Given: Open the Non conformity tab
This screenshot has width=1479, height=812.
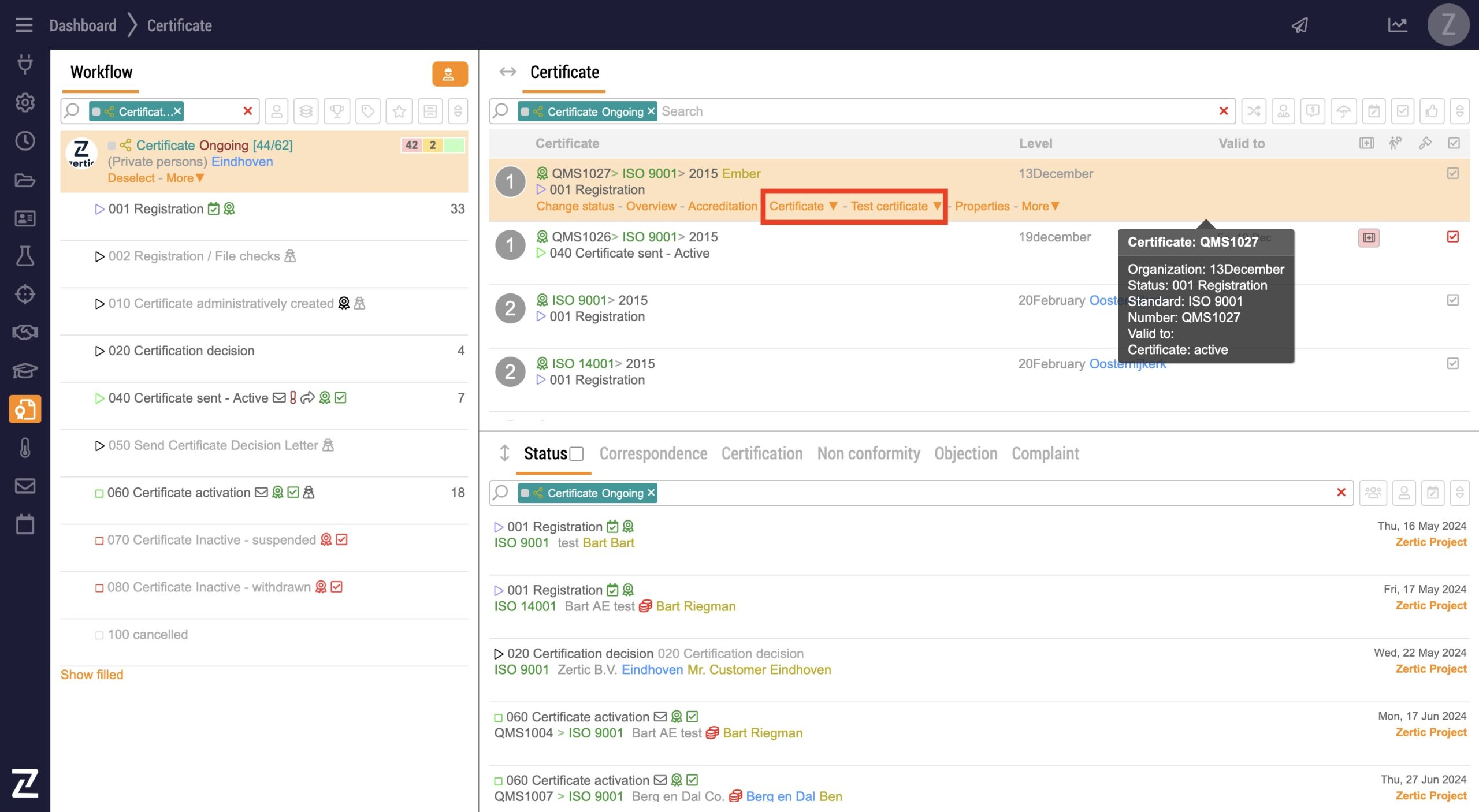Looking at the screenshot, I should (x=868, y=454).
